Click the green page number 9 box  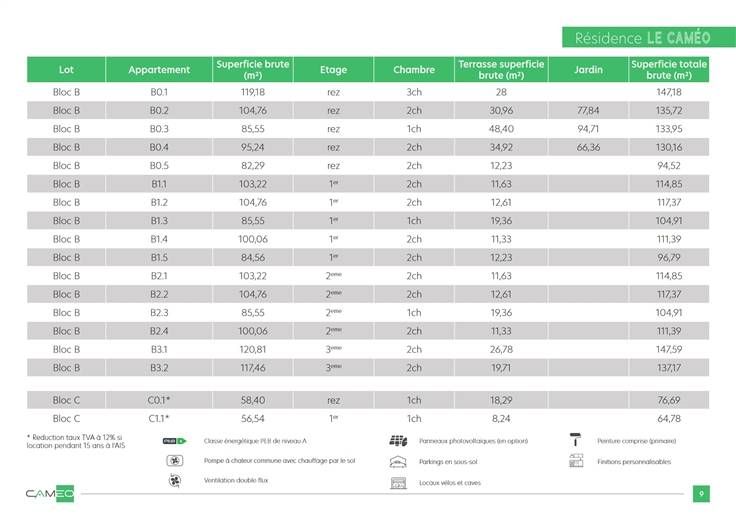coord(702,493)
